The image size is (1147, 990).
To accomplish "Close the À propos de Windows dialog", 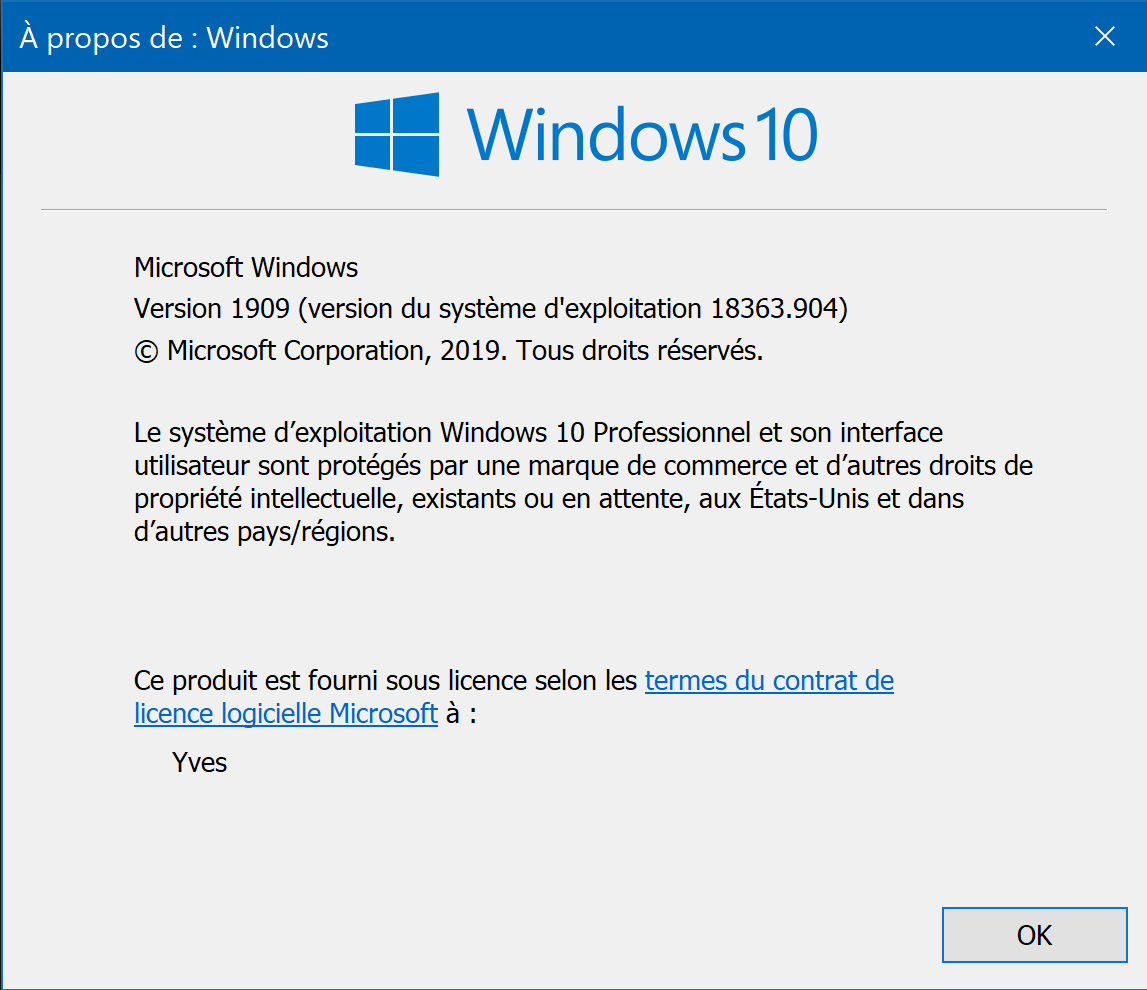I will tap(1104, 37).
